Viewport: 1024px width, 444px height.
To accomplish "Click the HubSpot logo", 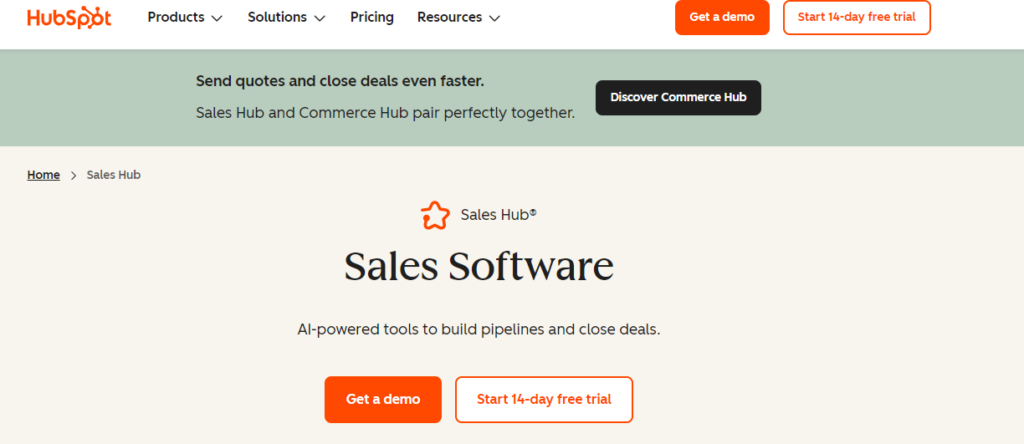I will click(x=69, y=18).
